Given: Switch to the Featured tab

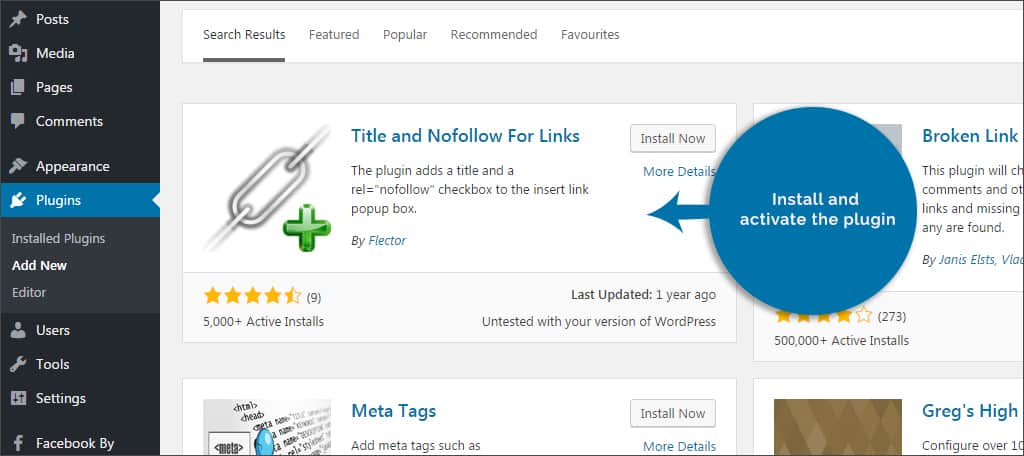Looking at the screenshot, I should (333, 34).
